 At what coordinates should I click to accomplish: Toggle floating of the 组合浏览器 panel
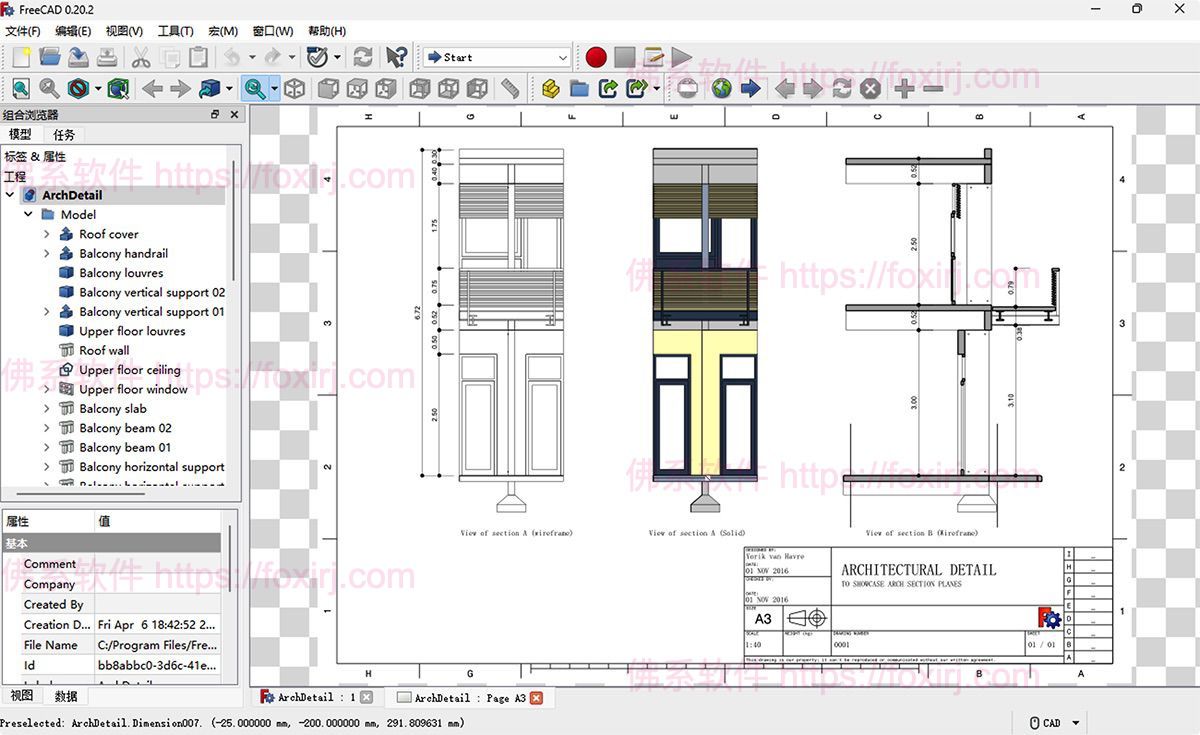pos(215,115)
